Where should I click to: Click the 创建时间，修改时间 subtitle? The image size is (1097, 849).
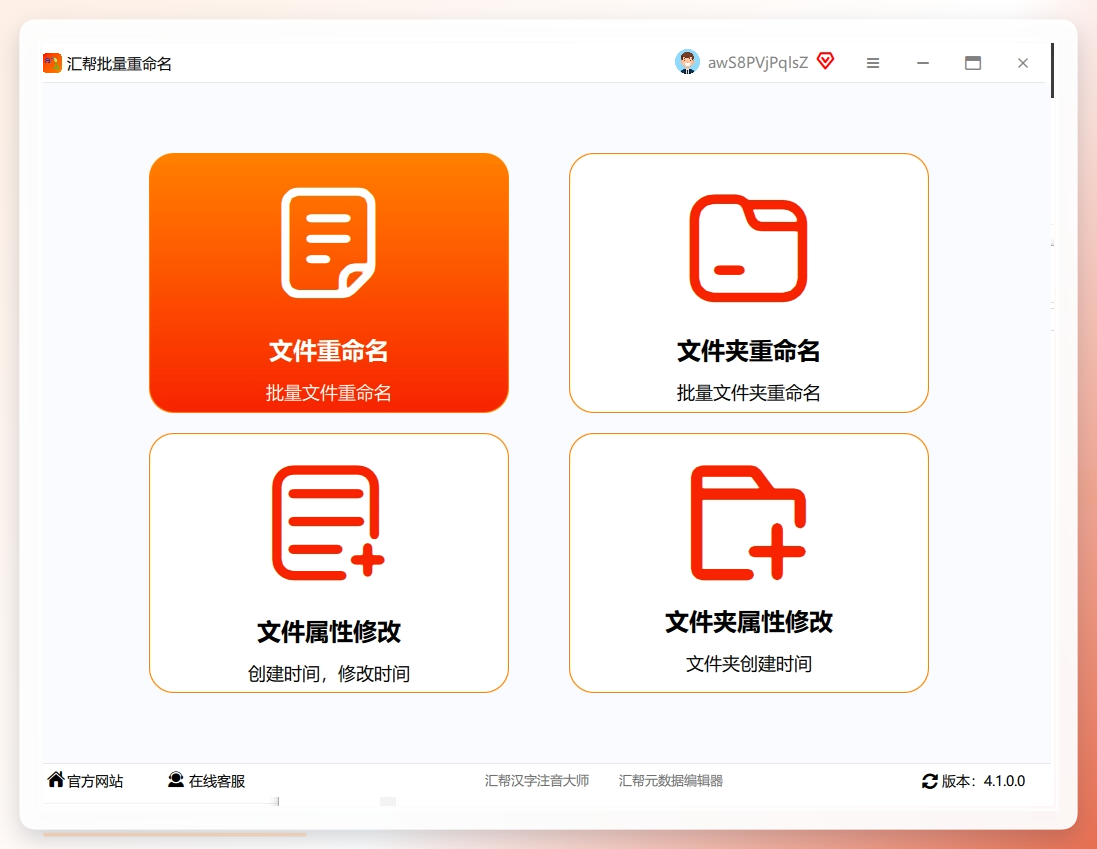click(329, 673)
